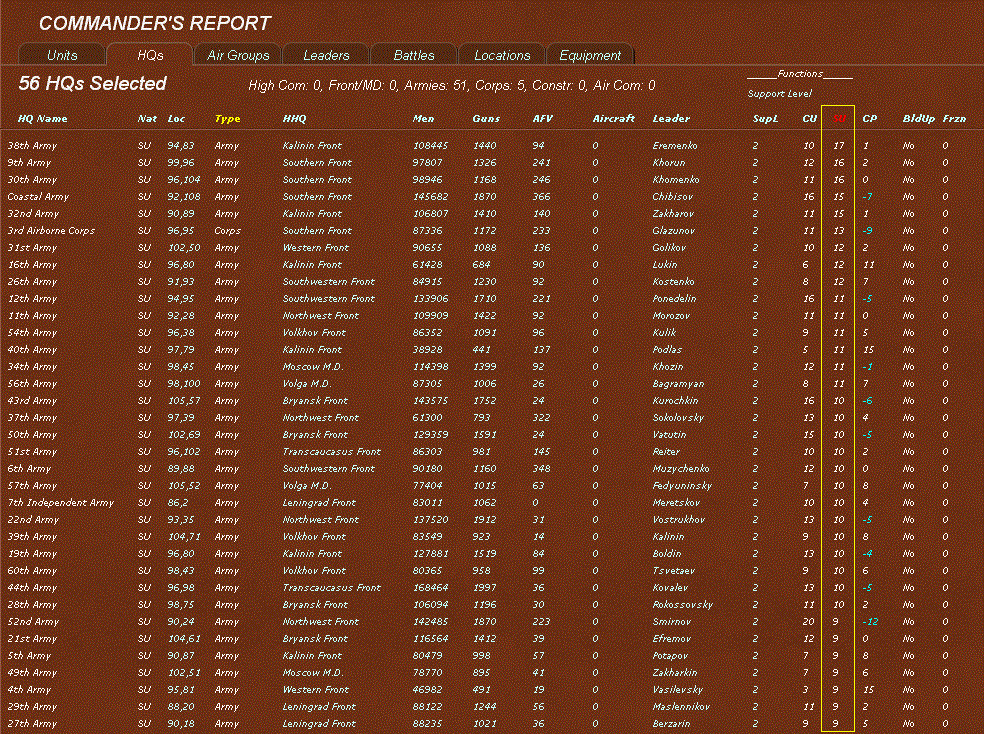Viewport: 984px width, 734px height.
Task: Sort the report by the Men column
Action: [423, 118]
